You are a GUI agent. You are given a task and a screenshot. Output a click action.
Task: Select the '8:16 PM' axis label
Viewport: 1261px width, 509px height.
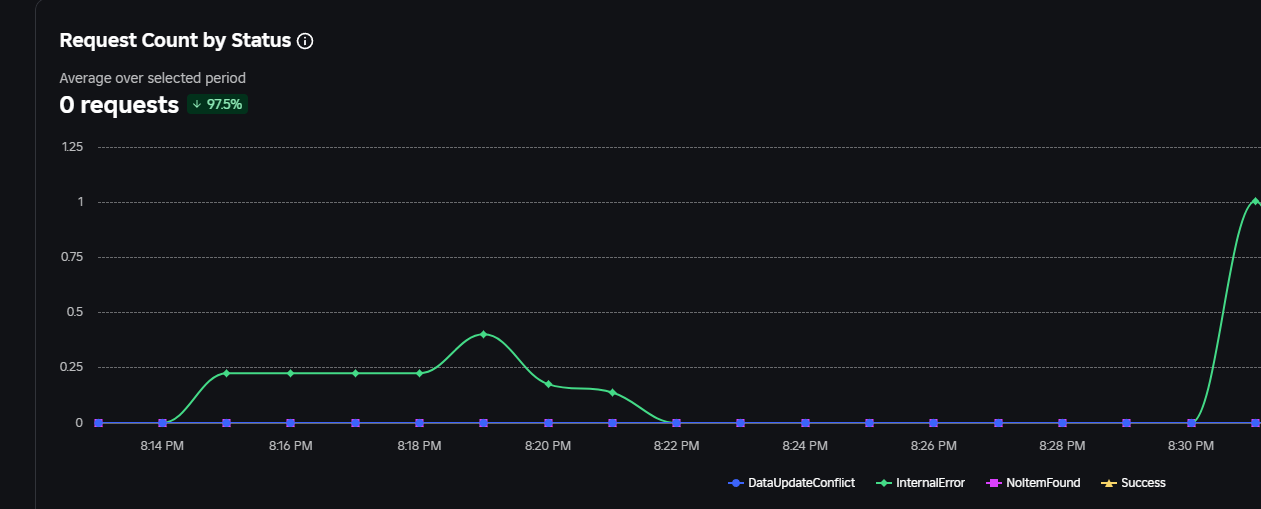(x=290, y=445)
